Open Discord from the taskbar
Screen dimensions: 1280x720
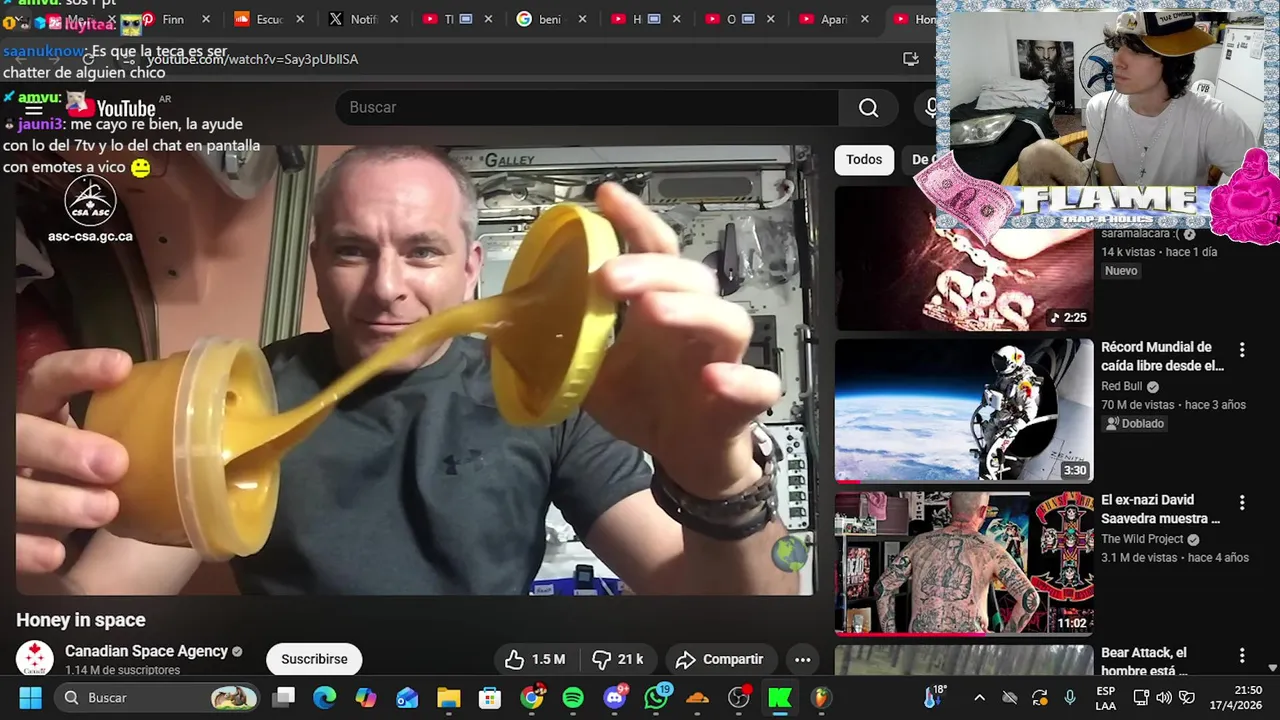click(x=615, y=698)
